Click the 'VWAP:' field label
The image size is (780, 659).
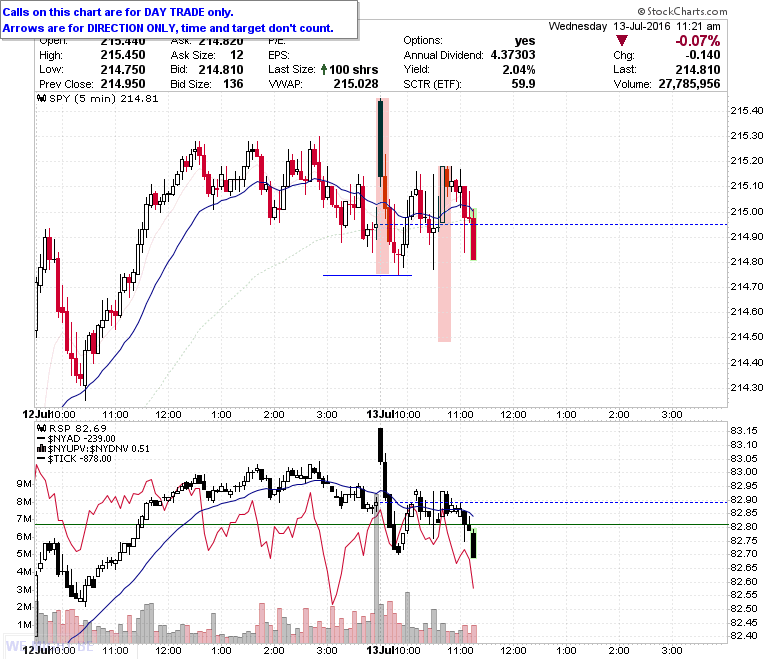pyautogui.click(x=285, y=84)
